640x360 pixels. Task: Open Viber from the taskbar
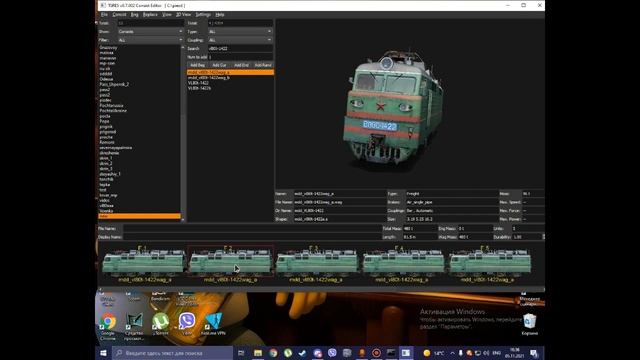point(332,353)
